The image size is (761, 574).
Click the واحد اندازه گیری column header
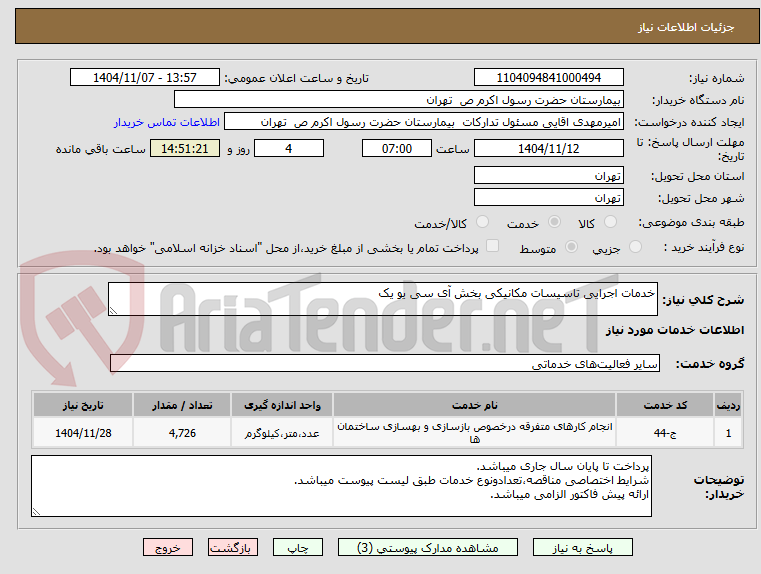[x=282, y=405]
